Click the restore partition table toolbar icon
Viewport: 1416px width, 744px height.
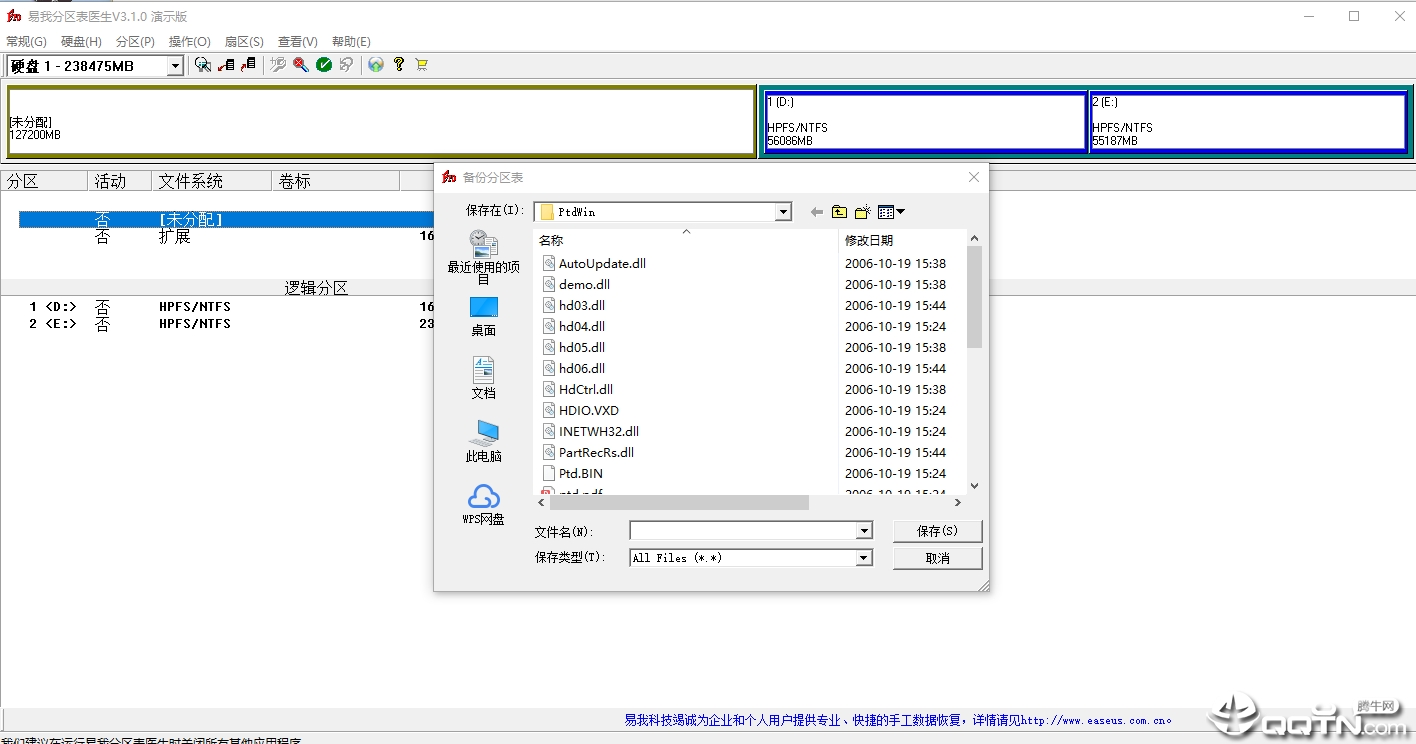tap(248, 65)
